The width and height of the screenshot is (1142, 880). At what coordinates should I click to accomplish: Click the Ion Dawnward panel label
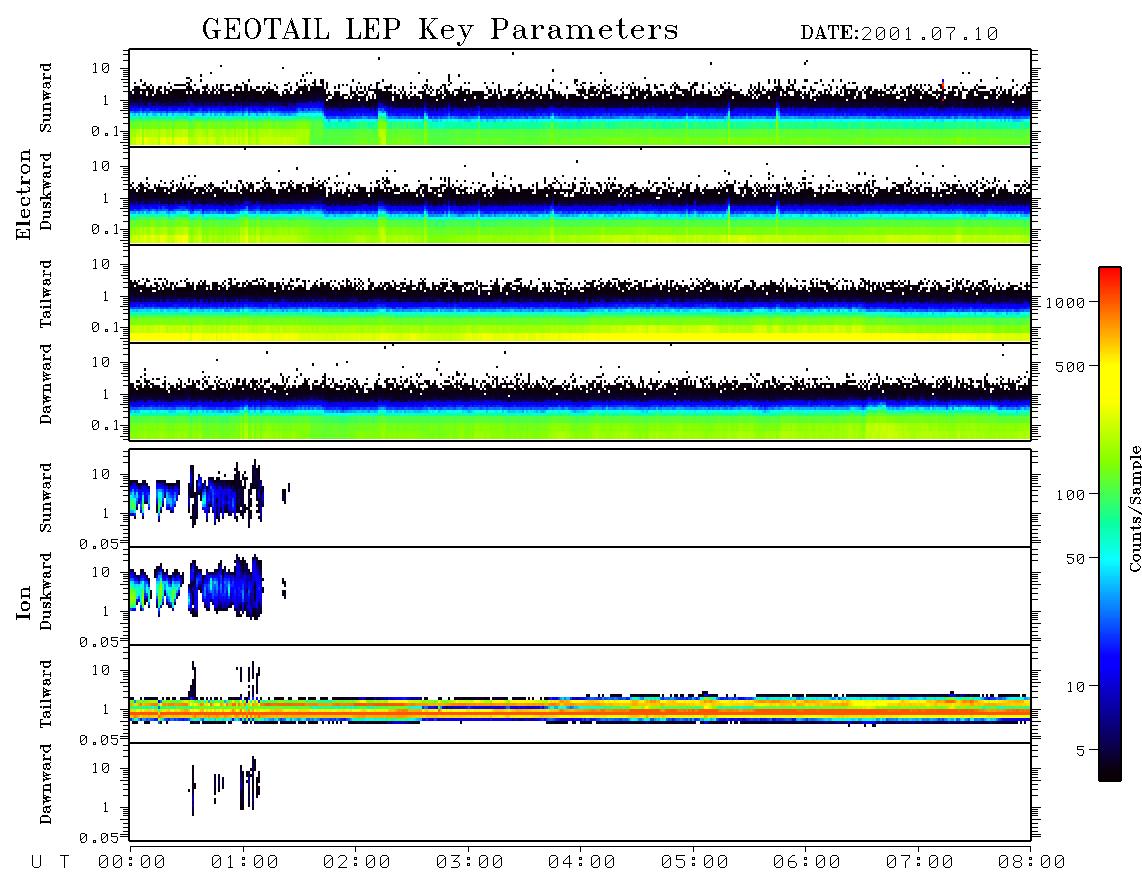(46, 784)
